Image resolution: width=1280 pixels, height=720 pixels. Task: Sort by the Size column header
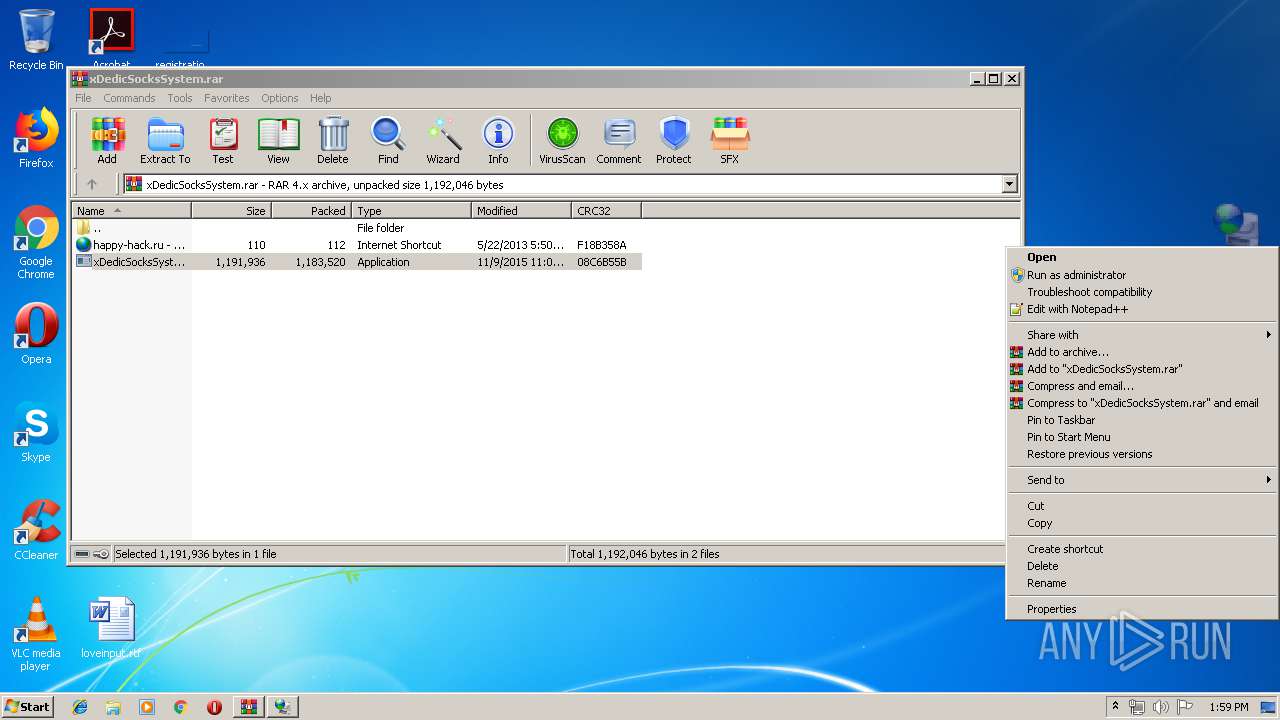(x=231, y=211)
